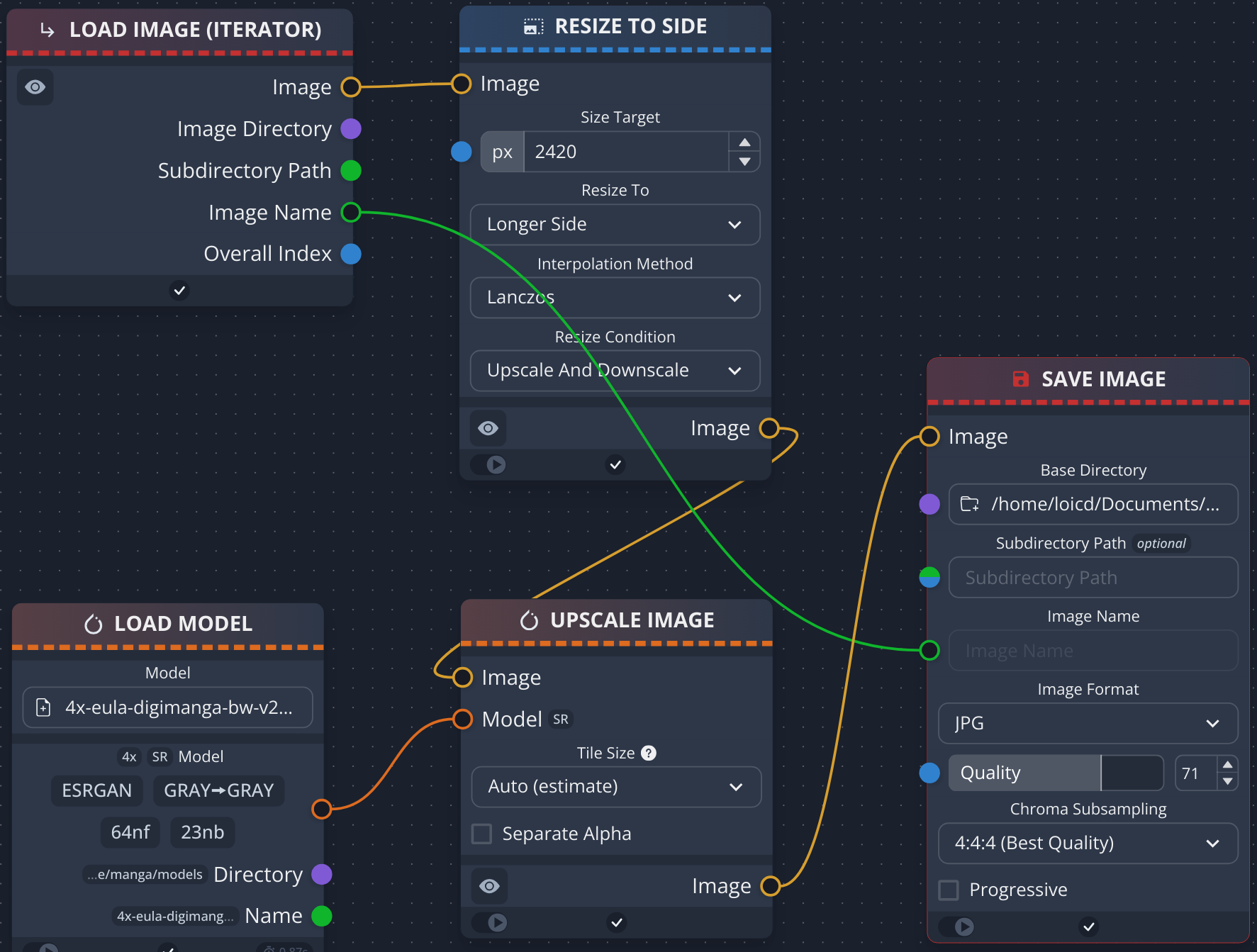Click the checkmark icon at Save Image bottom
The height and width of the screenshot is (952, 1257).
[x=1089, y=926]
